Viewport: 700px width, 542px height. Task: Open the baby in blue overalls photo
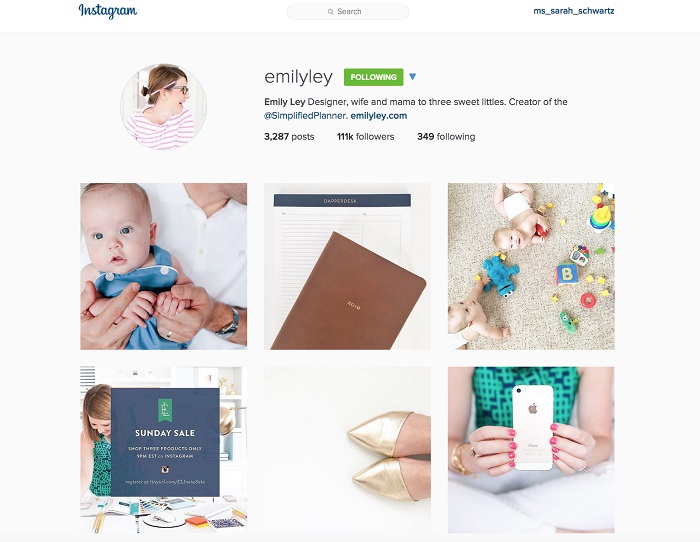tap(163, 266)
